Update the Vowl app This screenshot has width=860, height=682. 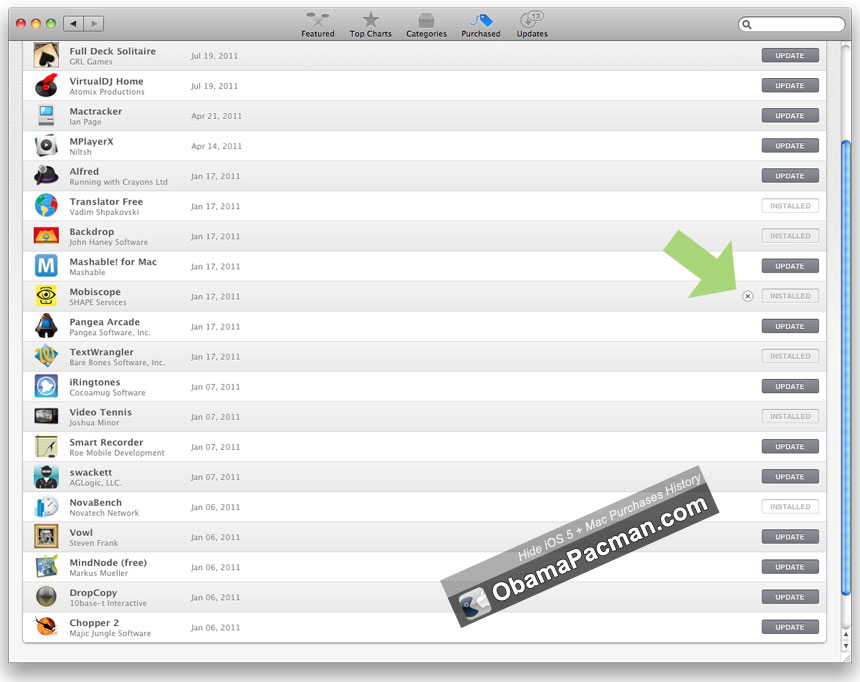[x=790, y=537]
